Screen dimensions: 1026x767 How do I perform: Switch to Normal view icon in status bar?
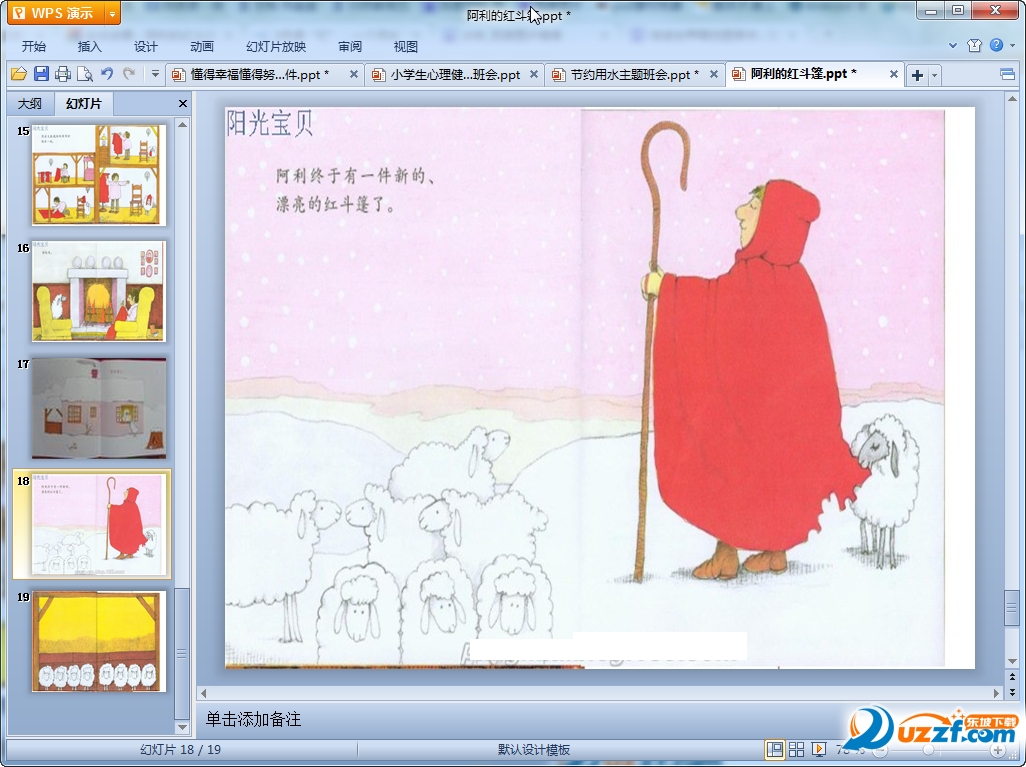pyautogui.click(x=775, y=749)
